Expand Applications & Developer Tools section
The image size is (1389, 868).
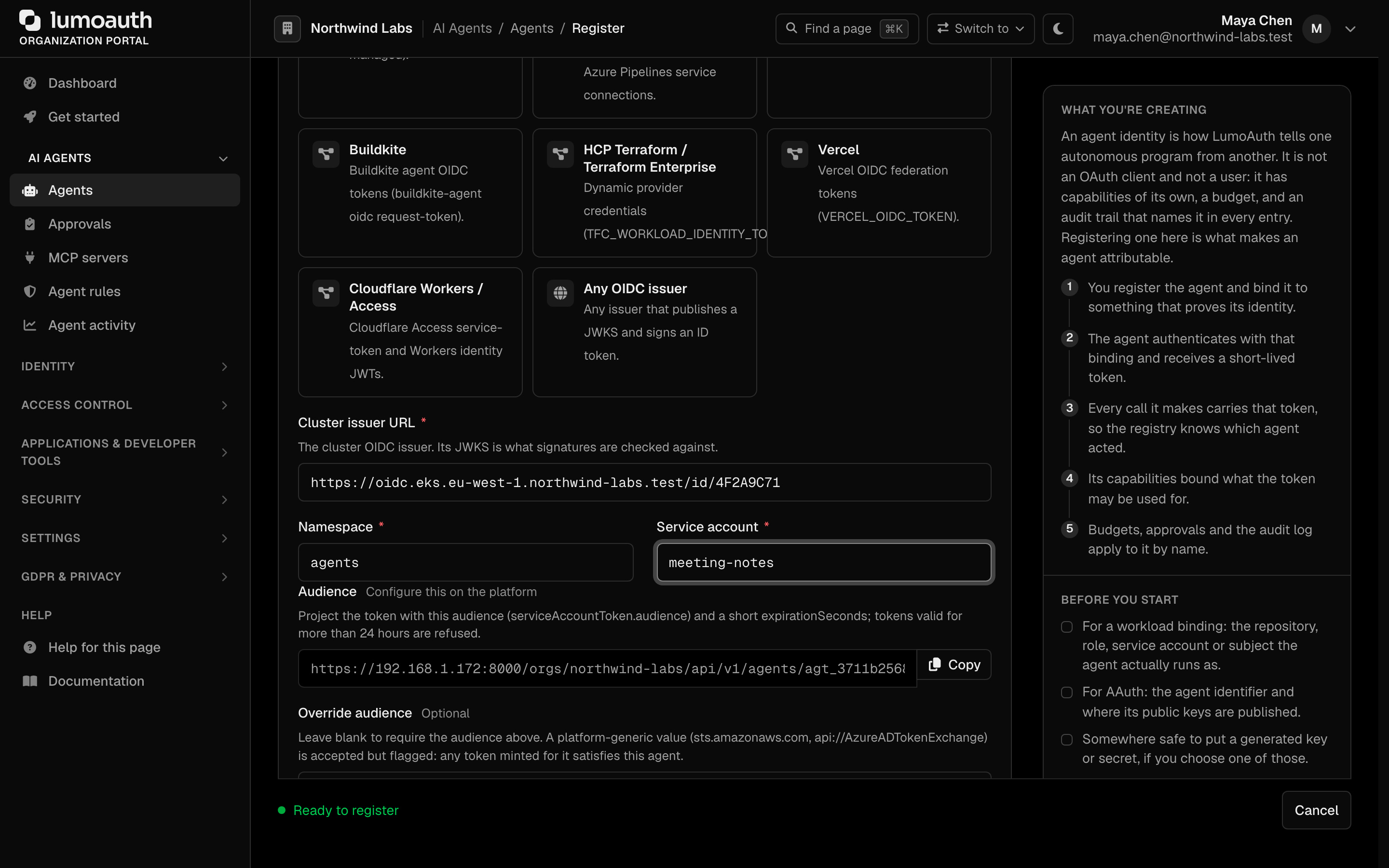(124, 452)
